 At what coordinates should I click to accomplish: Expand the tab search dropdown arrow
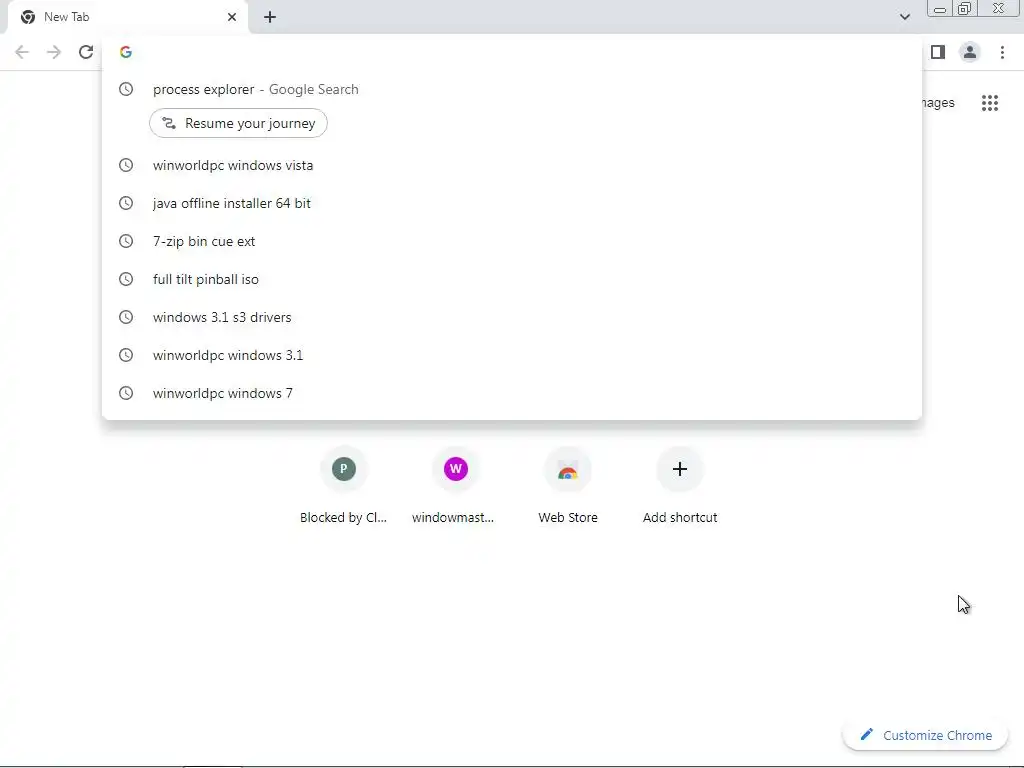pos(904,17)
